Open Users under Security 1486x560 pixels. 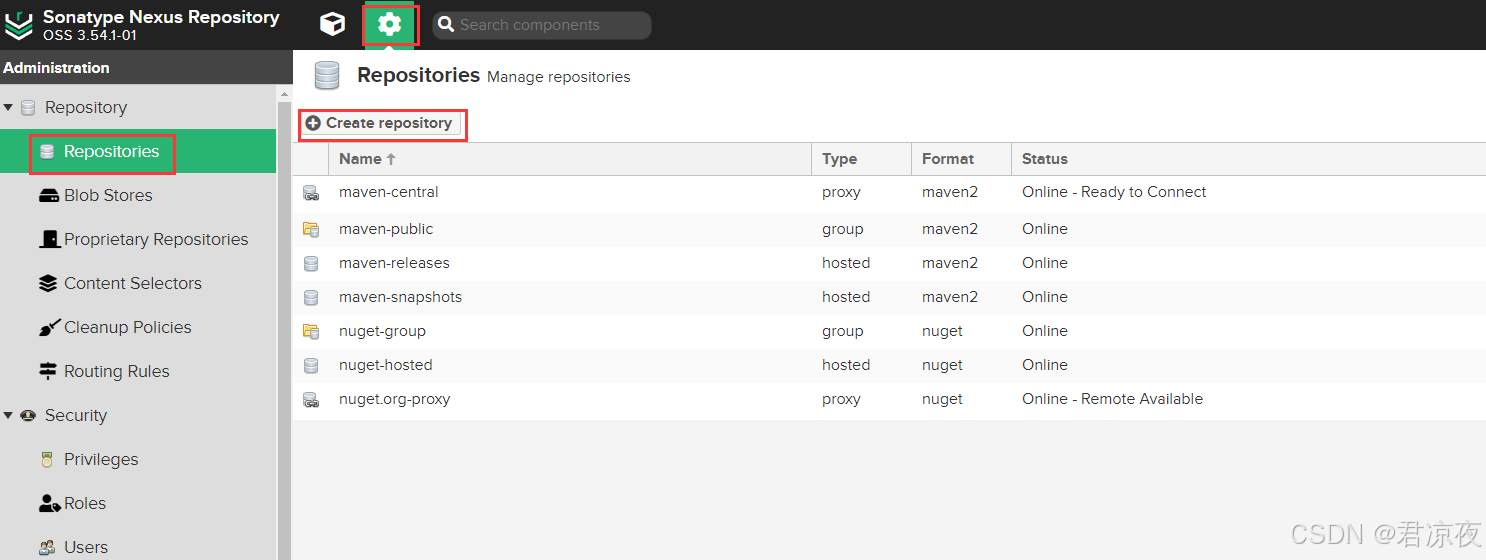pos(86,547)
